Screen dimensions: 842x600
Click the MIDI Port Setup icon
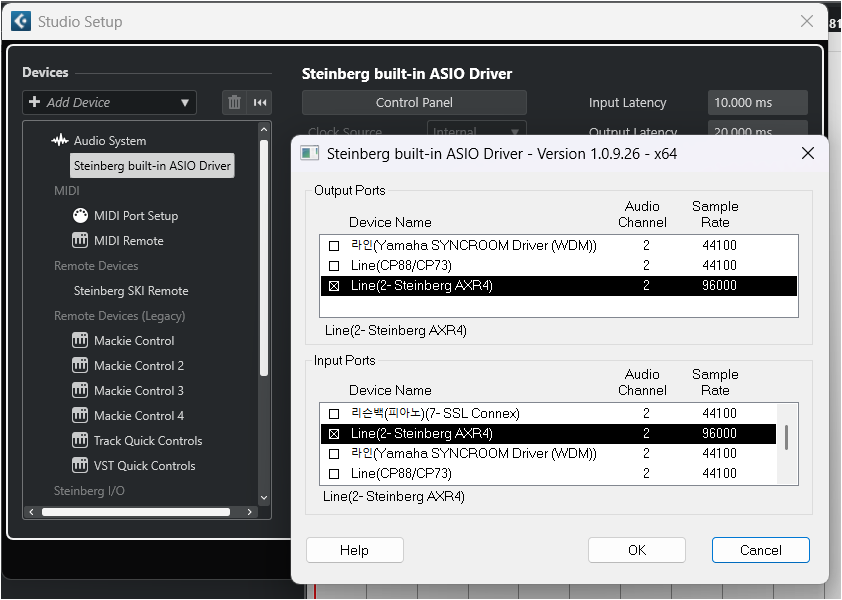click(80, 216)
